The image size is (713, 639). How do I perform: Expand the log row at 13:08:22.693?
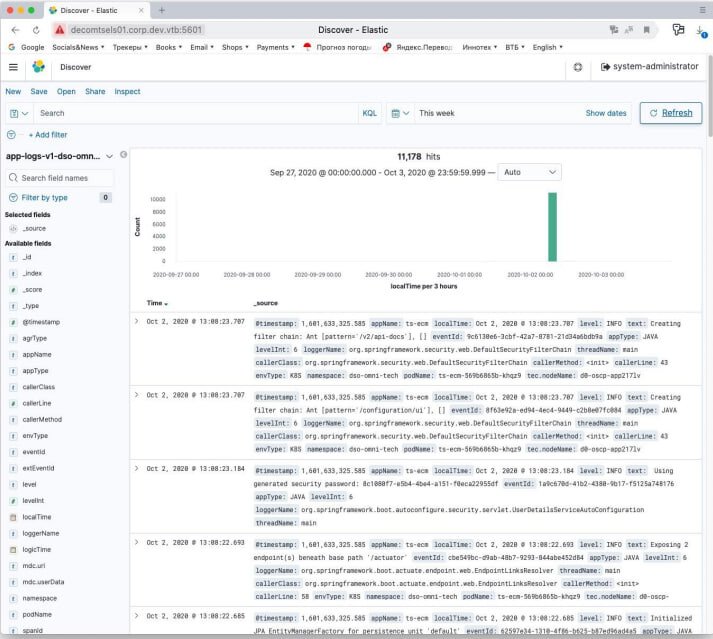click(136, 542)
